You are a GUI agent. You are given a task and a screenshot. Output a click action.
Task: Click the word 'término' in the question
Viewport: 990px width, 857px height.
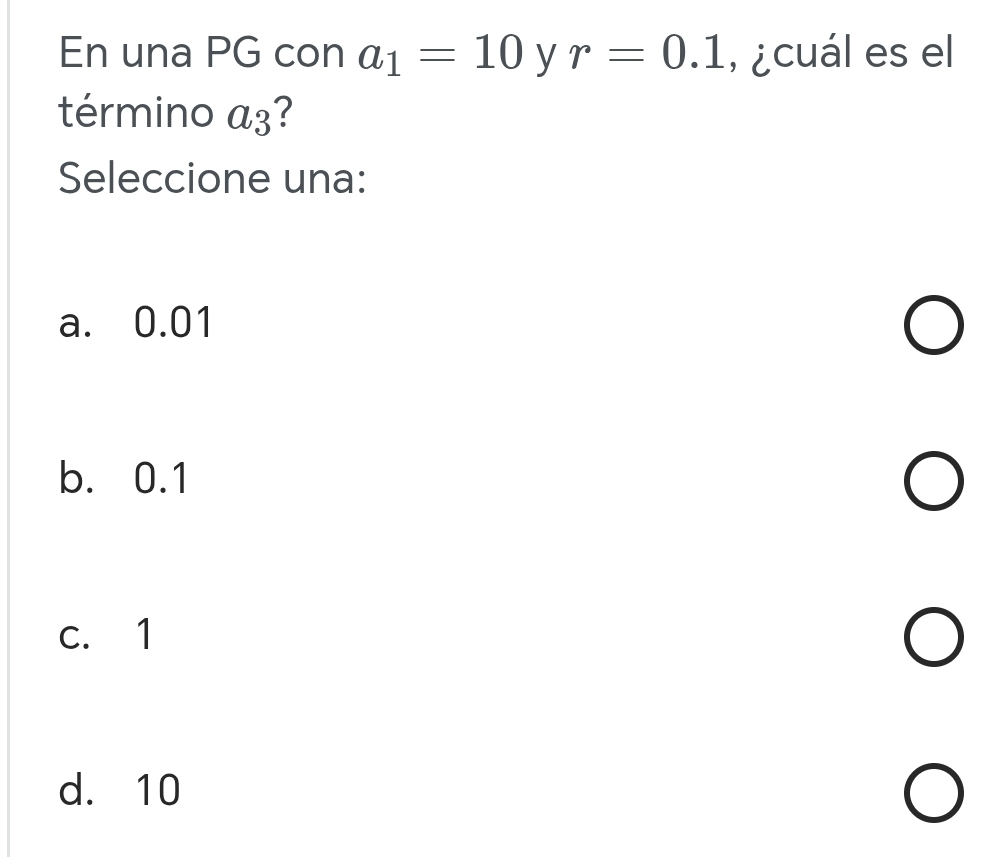133,114
